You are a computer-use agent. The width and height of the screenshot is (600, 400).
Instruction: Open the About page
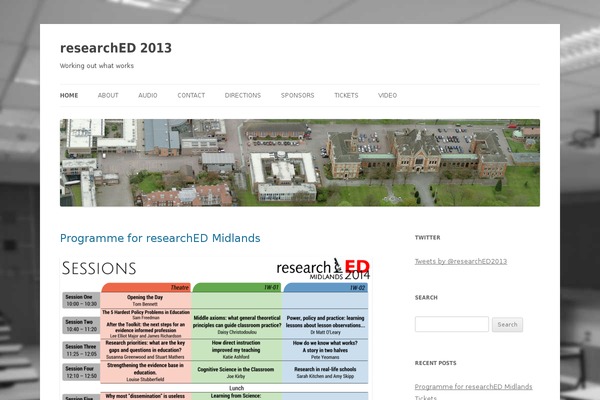108,95
